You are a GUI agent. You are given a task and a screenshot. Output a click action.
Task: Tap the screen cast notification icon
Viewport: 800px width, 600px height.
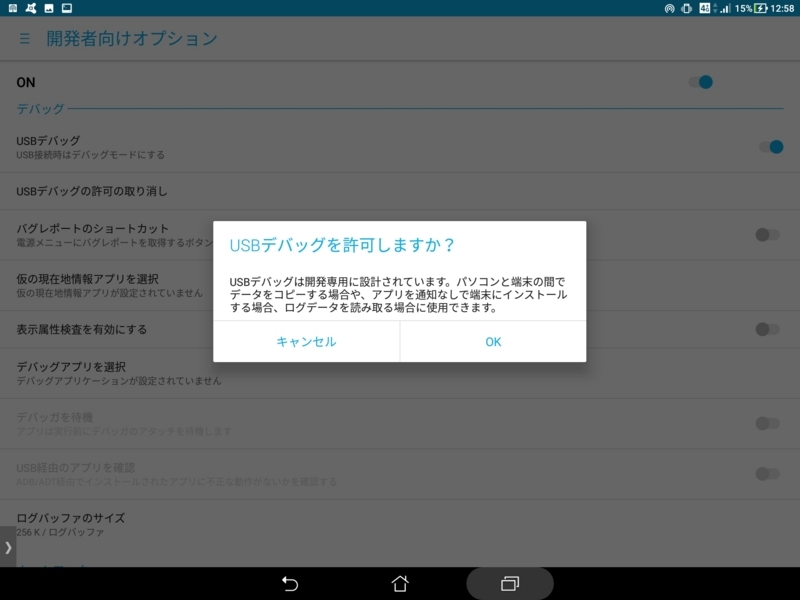pos(67,8)
